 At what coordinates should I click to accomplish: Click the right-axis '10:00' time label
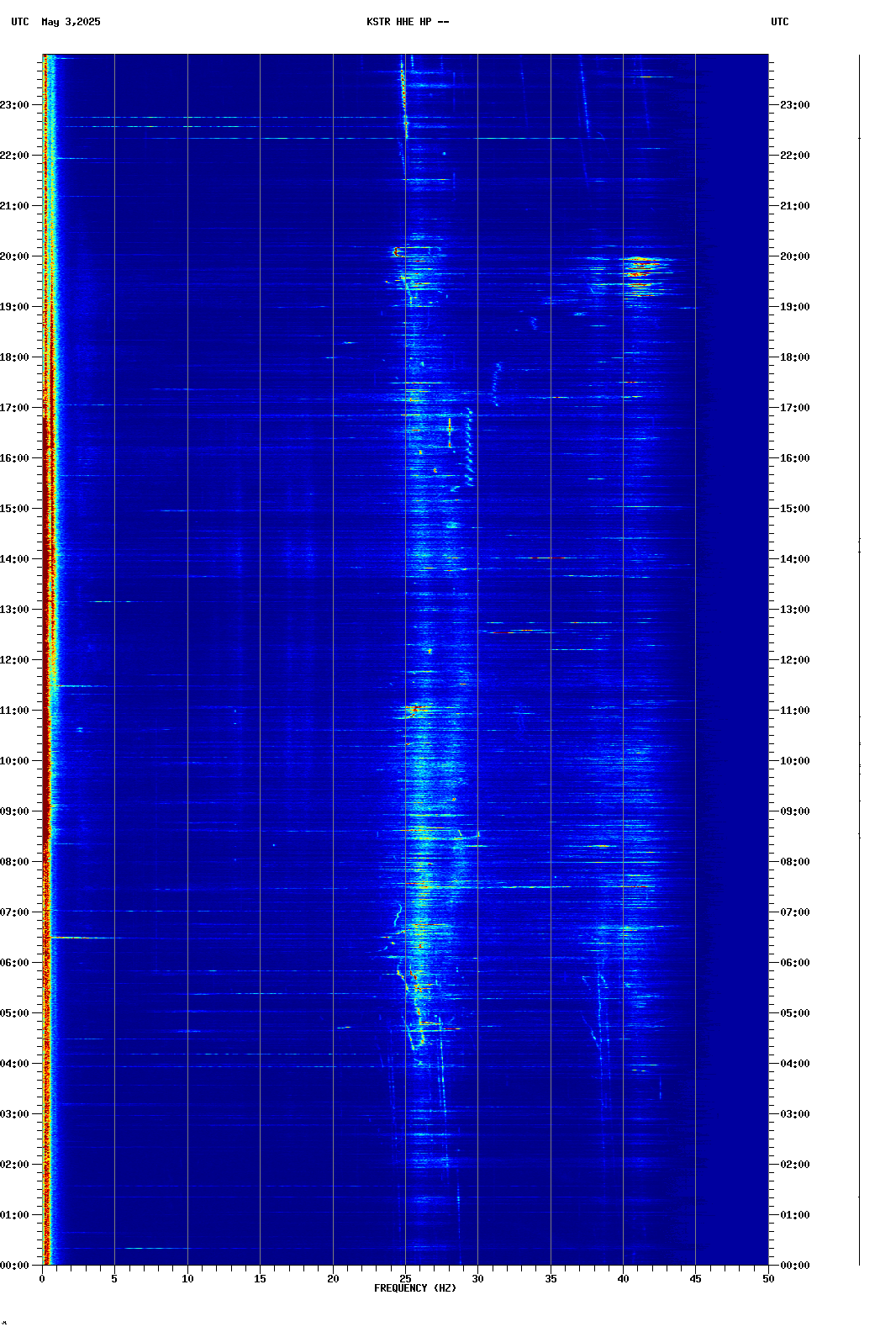click(x=795, y=761)
